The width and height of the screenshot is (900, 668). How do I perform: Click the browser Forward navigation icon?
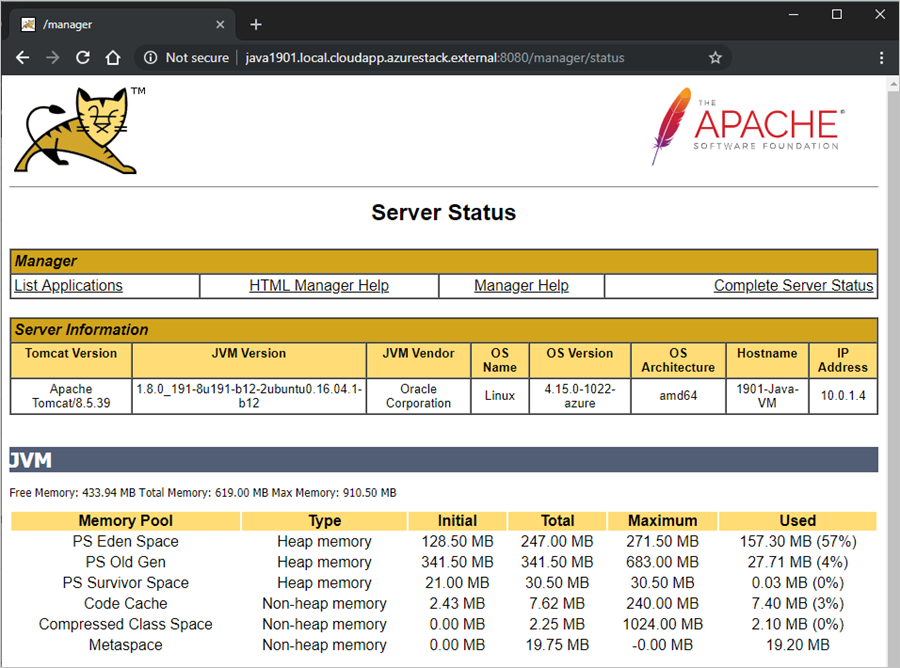(x=52, y=58)
